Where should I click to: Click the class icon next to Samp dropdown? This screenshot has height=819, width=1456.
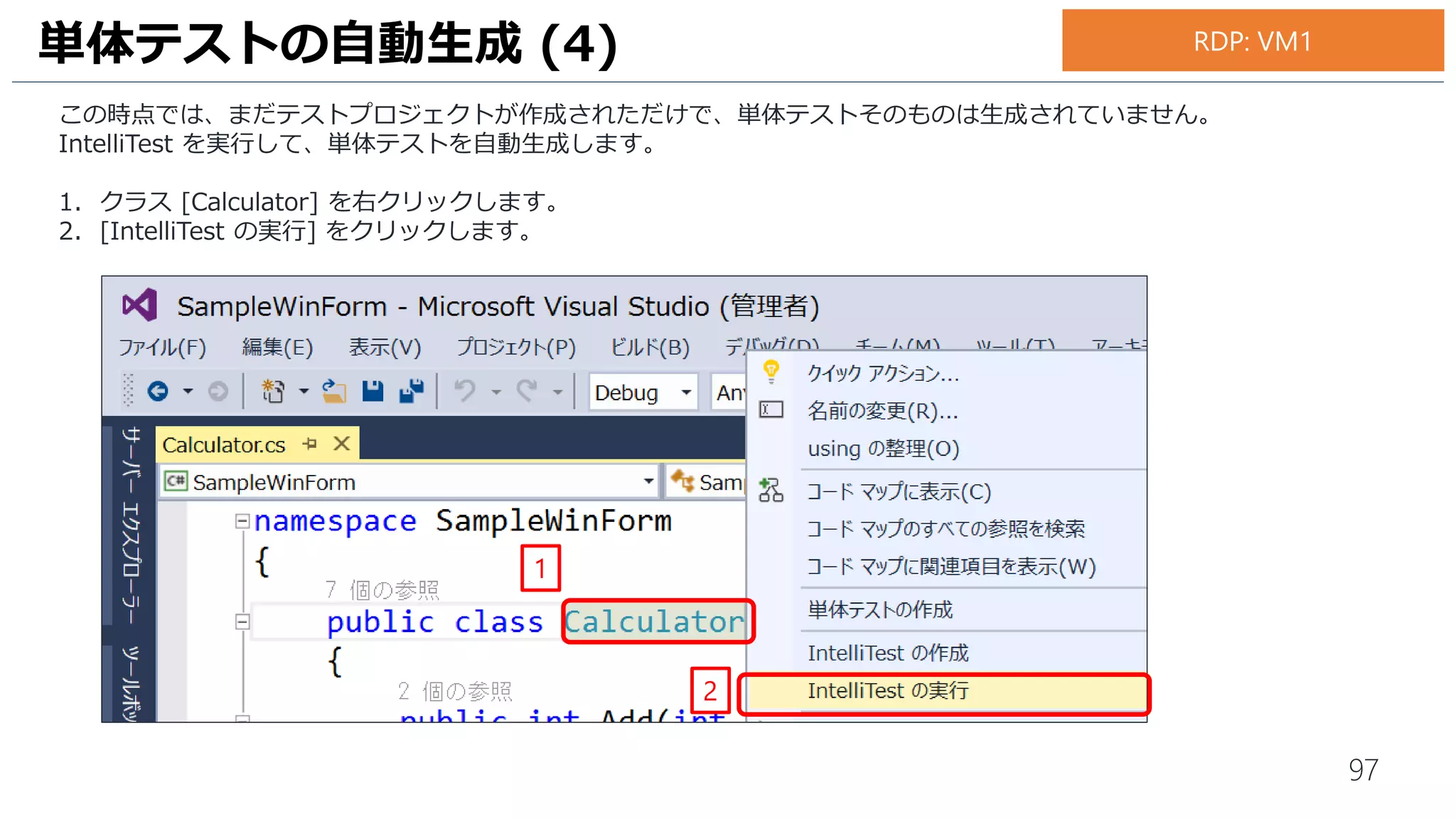[x=682, y=481]
